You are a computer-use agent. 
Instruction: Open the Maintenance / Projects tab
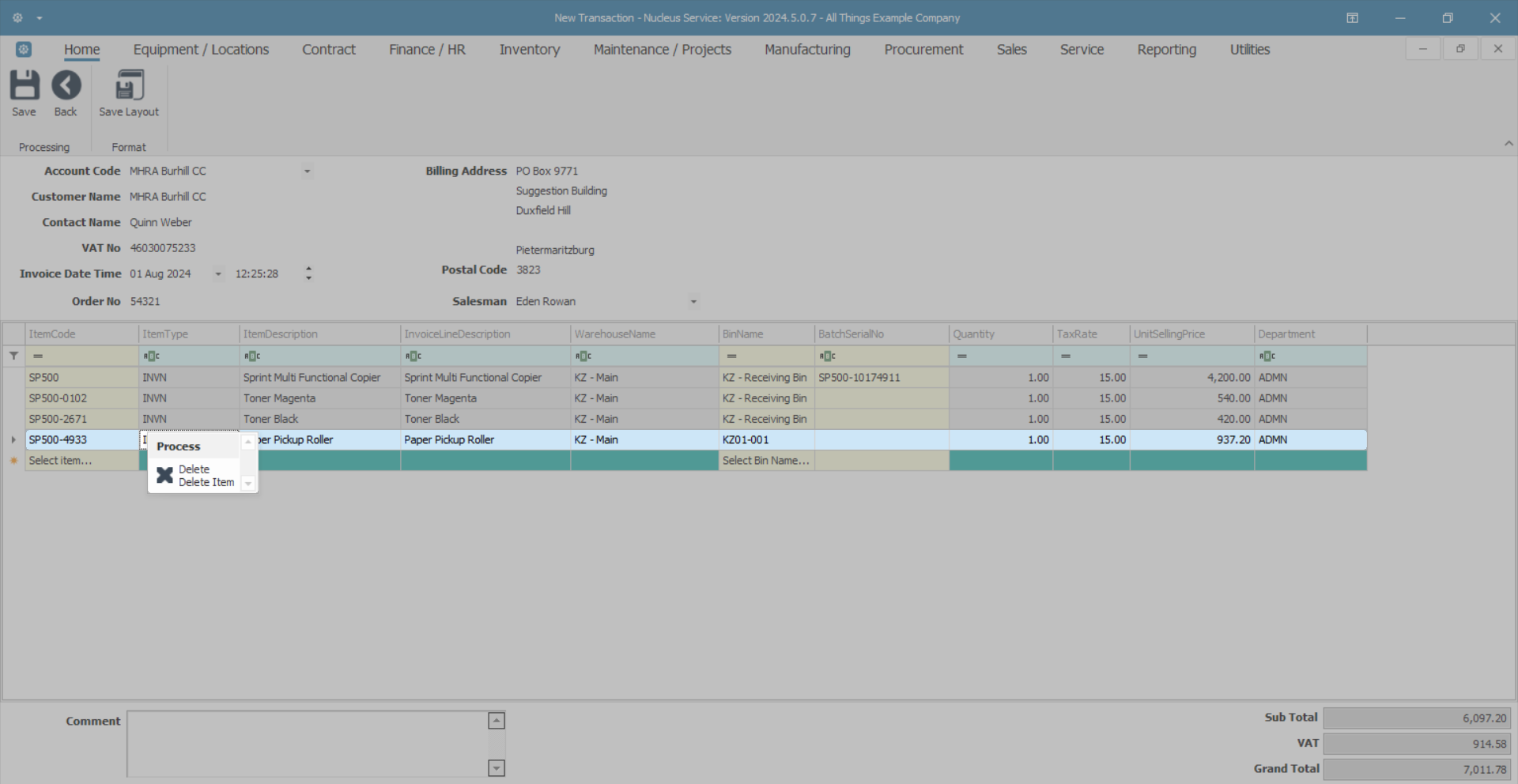tap(663, 49)
